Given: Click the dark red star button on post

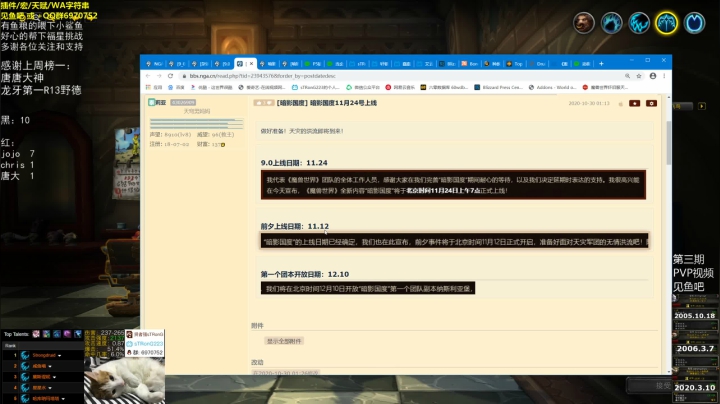Looking at the screenshot, I should [635, 103].
